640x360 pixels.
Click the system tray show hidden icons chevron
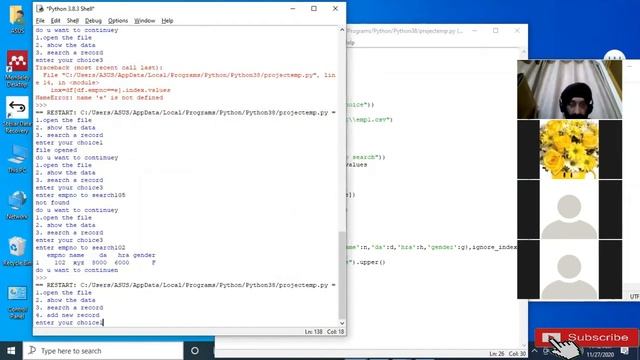coord(534,351)
